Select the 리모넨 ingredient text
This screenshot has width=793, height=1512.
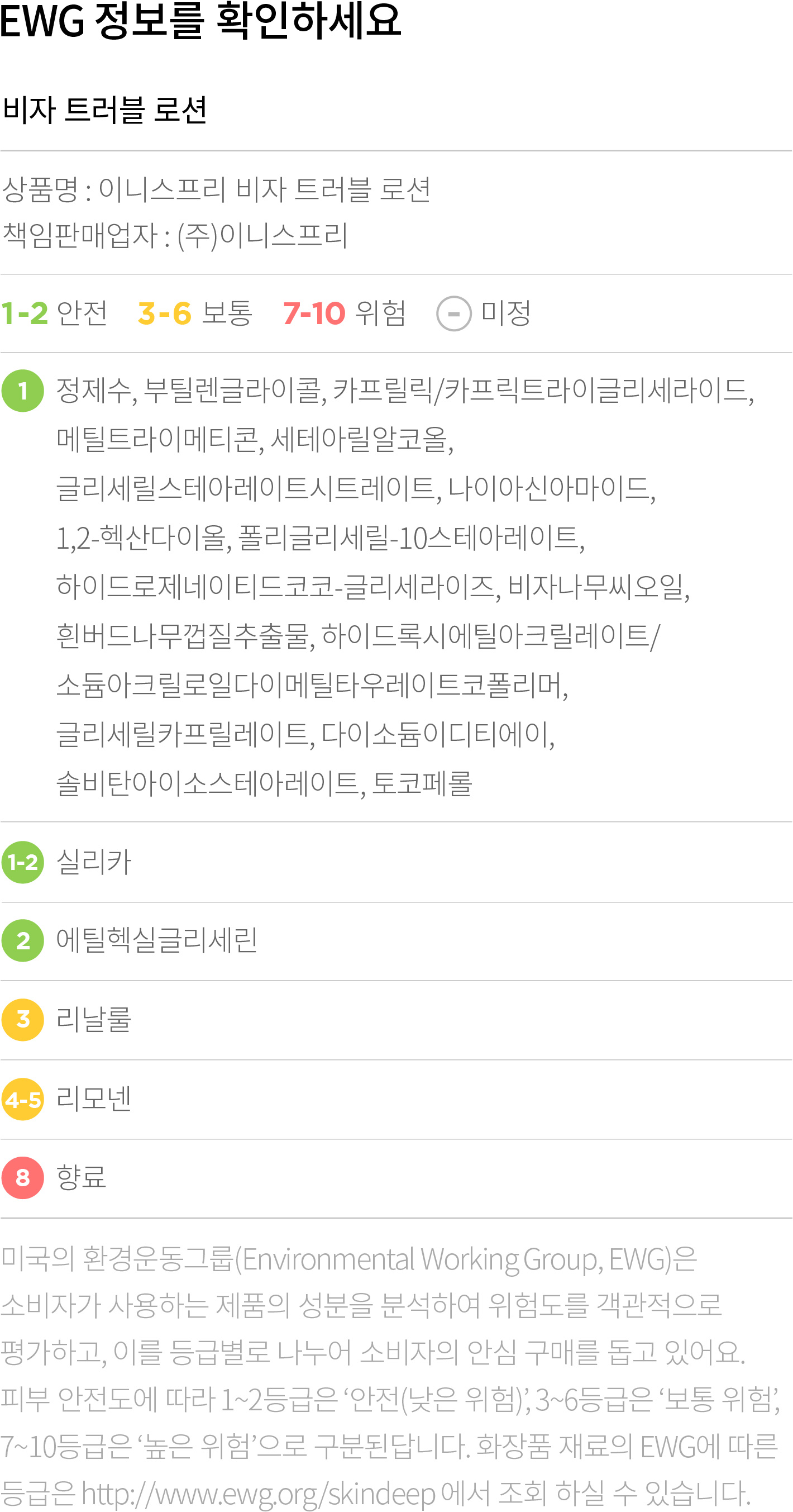94,1099
